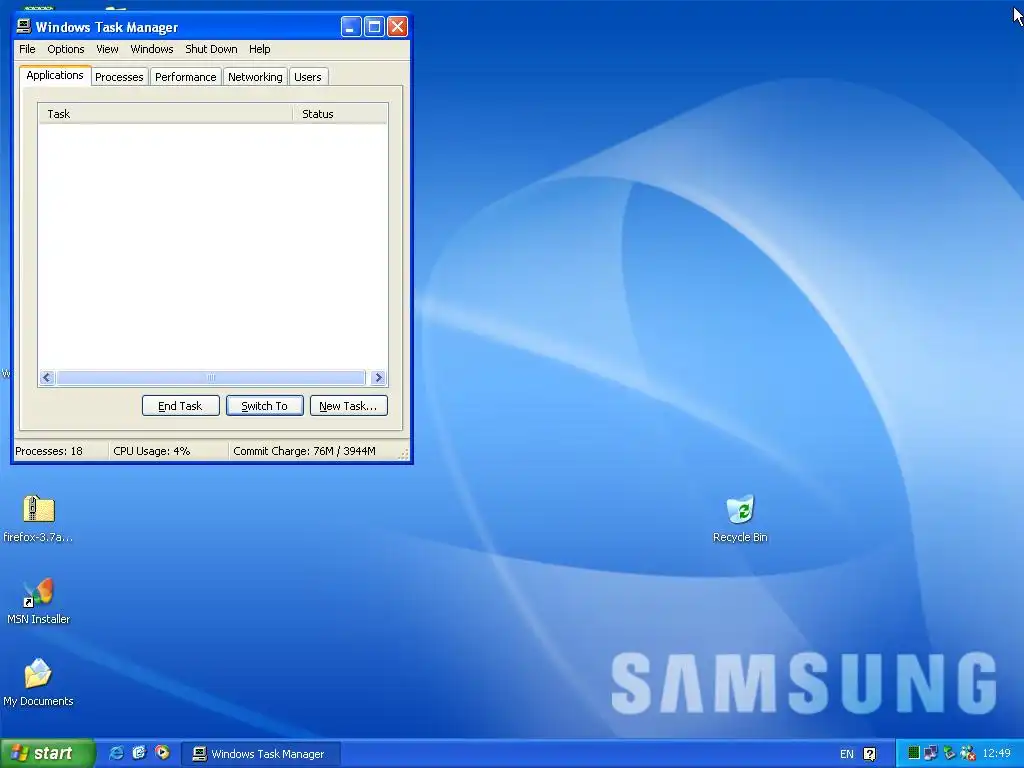Image resolution: width=1024 pixels, height=768 pixels.
Task: Click the green CPU usage tray icon
Action: (x=914, y=753)
